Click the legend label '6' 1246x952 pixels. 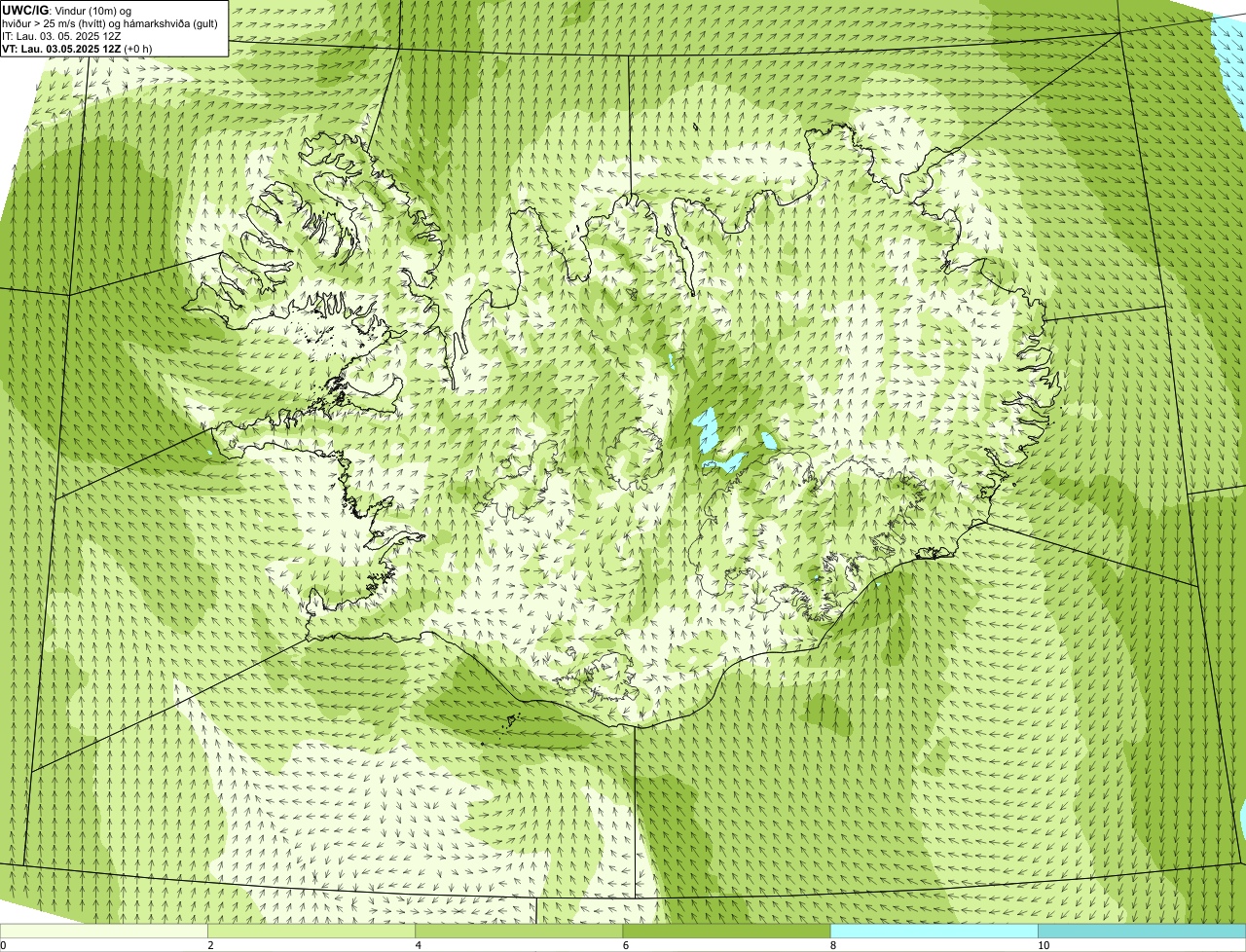point(625,945)
